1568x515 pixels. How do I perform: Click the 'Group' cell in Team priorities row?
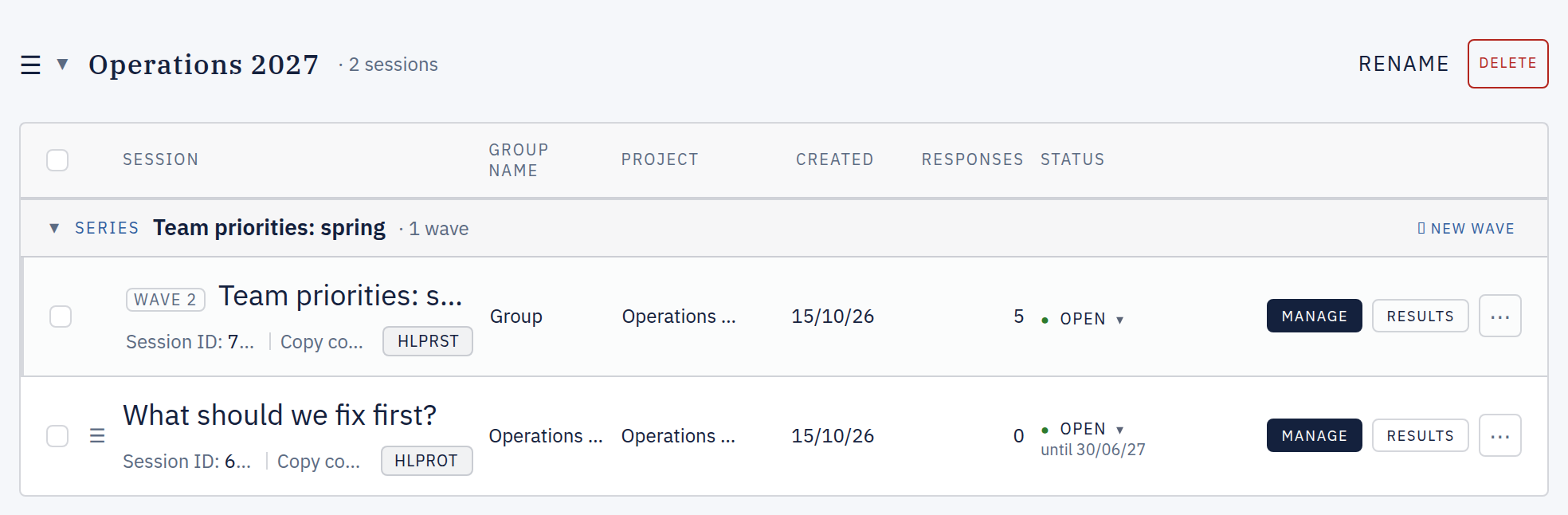[x=516, y=316]
